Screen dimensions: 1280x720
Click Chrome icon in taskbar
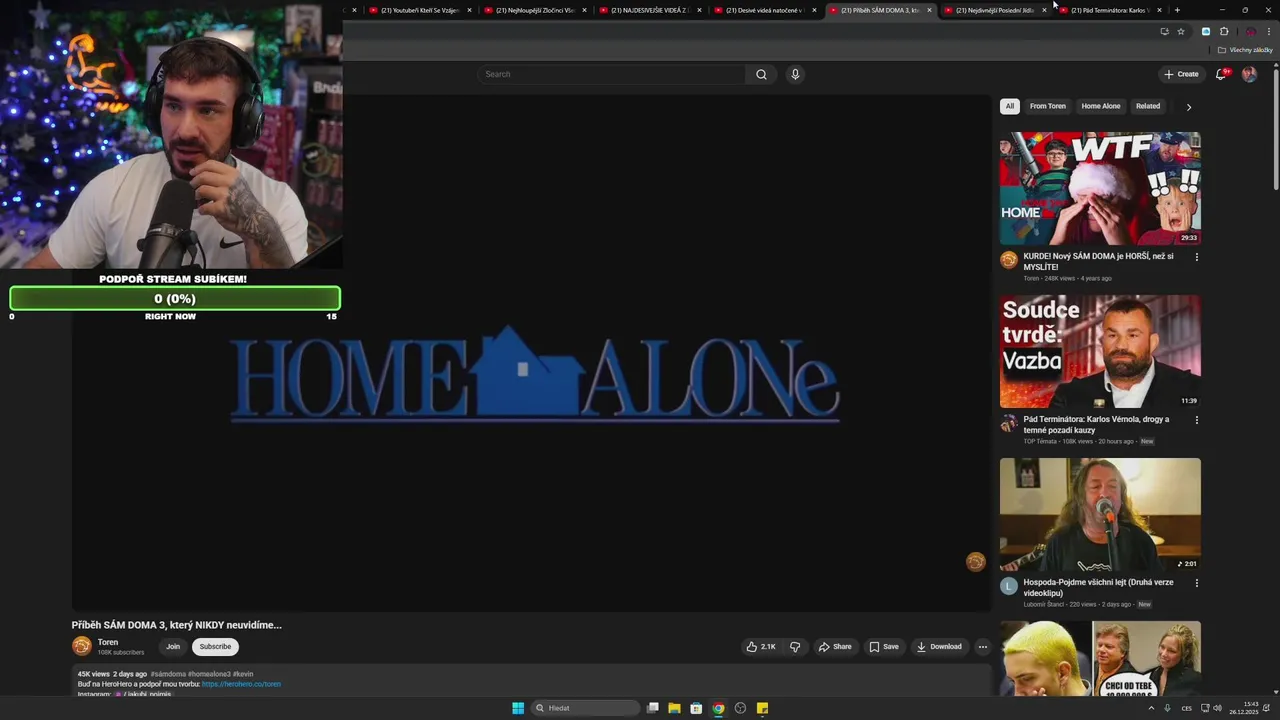pyautogui.click(x=718, y=708)
